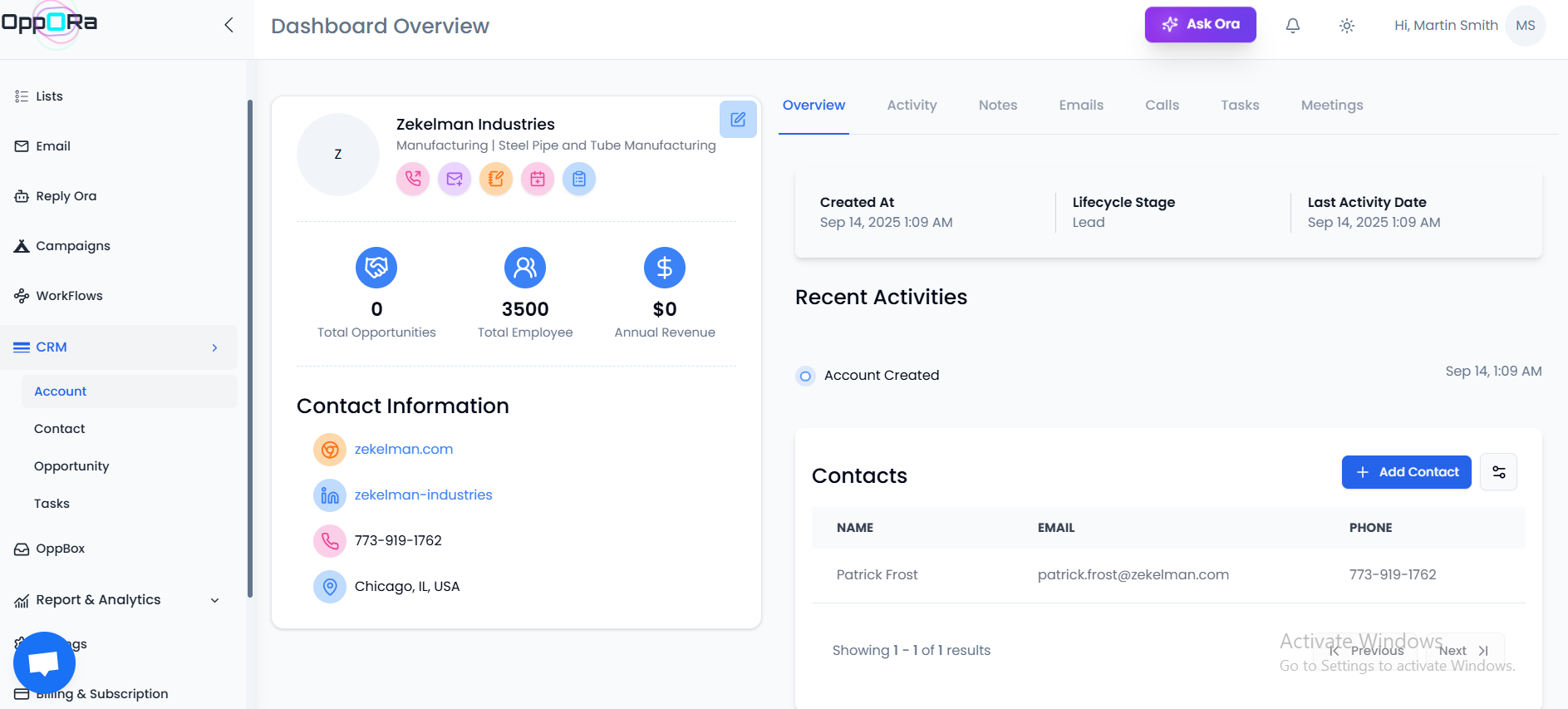The height and width of the screenshot is (709, 1568).
Task: Click the MS user avatar
Action: tap(1525, 26)
